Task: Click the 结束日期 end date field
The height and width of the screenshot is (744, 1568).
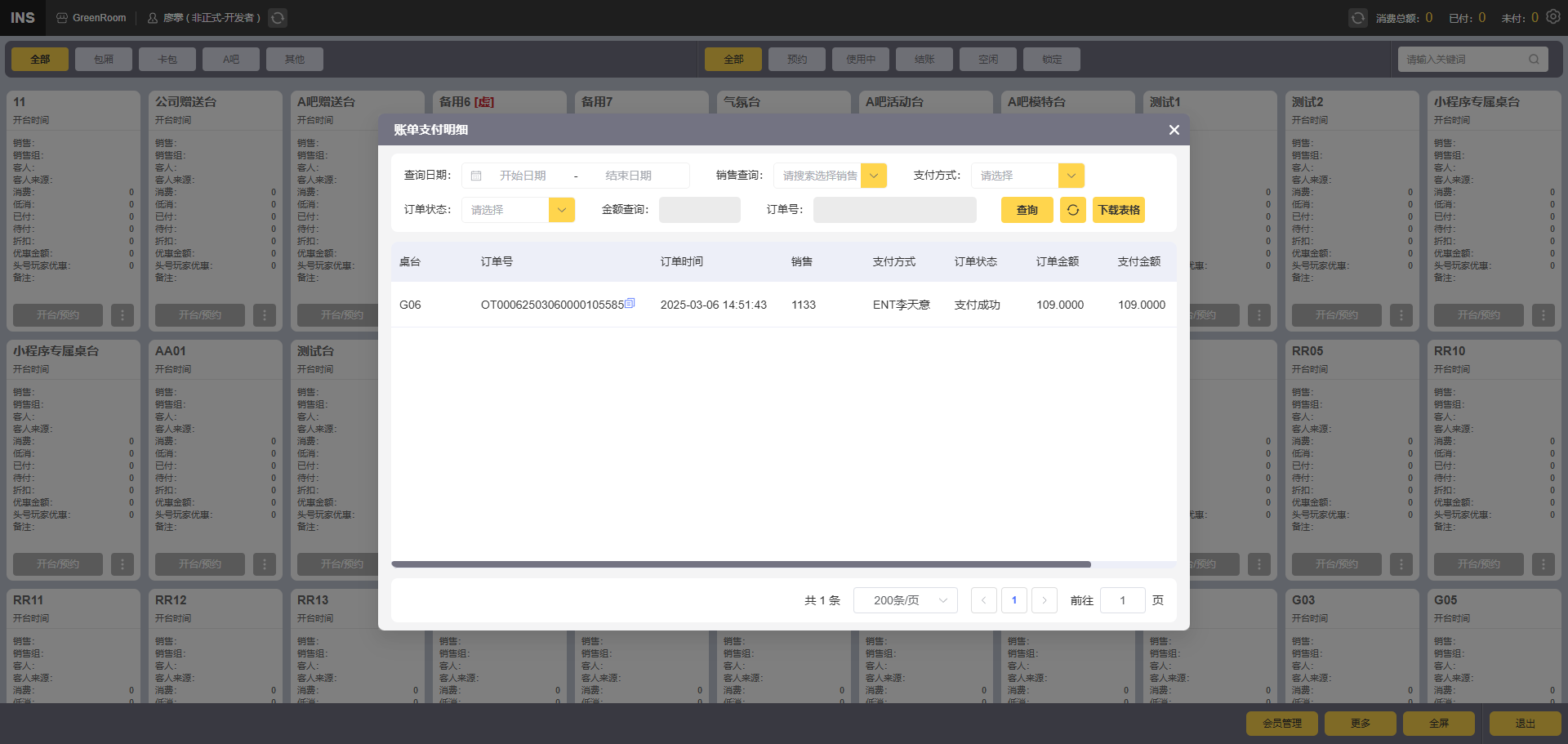Action: coord(629,176)
